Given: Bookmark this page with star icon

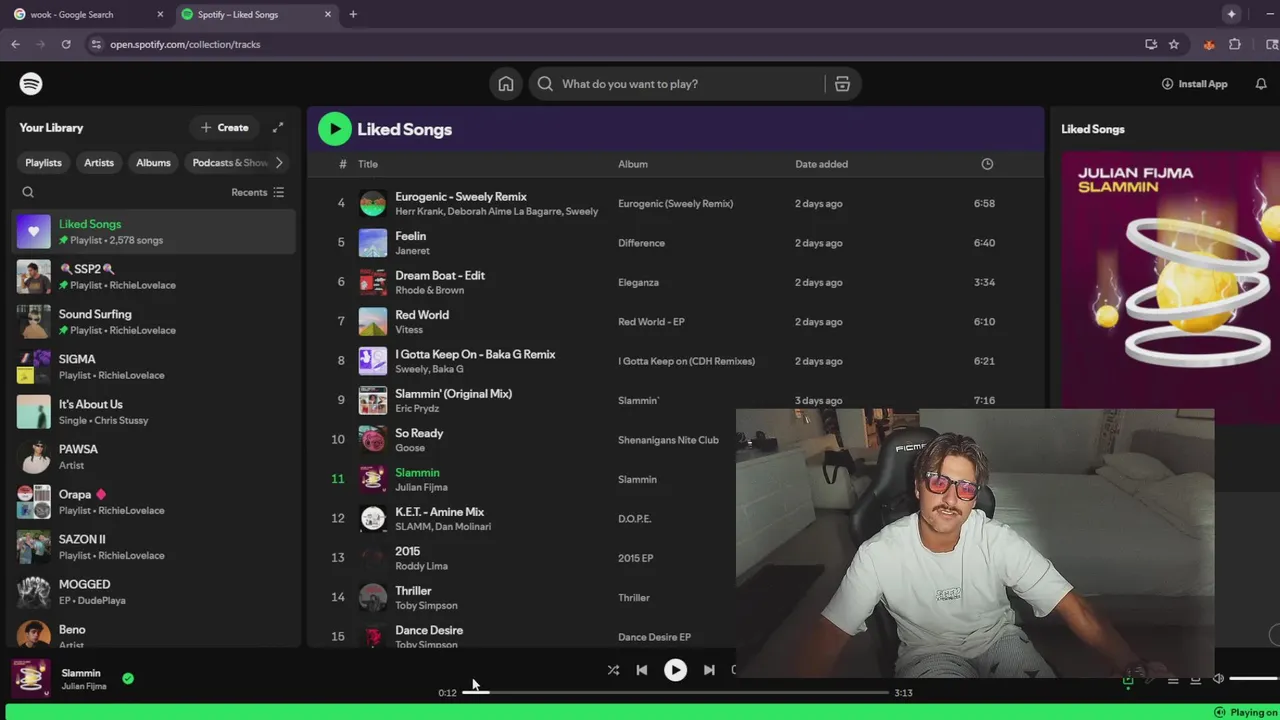Looking at the screenshot, I should point(1174,44).
